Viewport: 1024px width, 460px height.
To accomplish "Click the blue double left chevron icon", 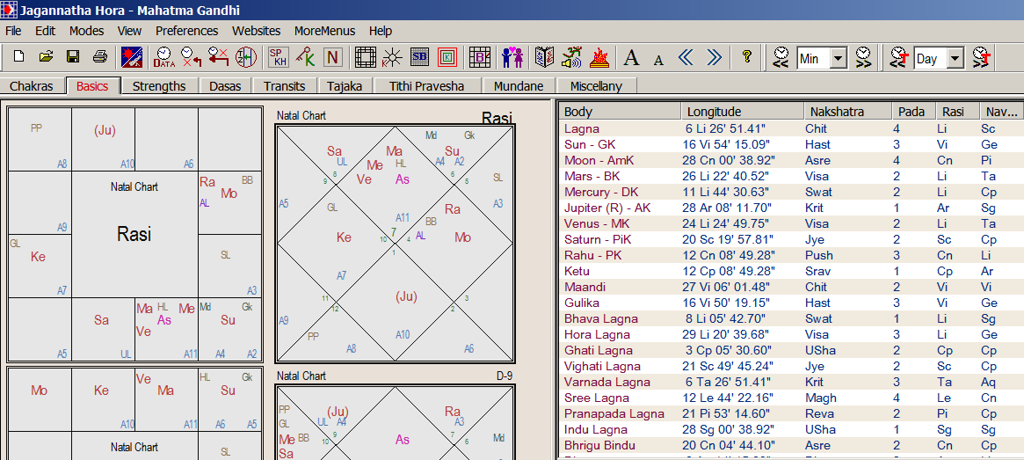I will 686,58.
